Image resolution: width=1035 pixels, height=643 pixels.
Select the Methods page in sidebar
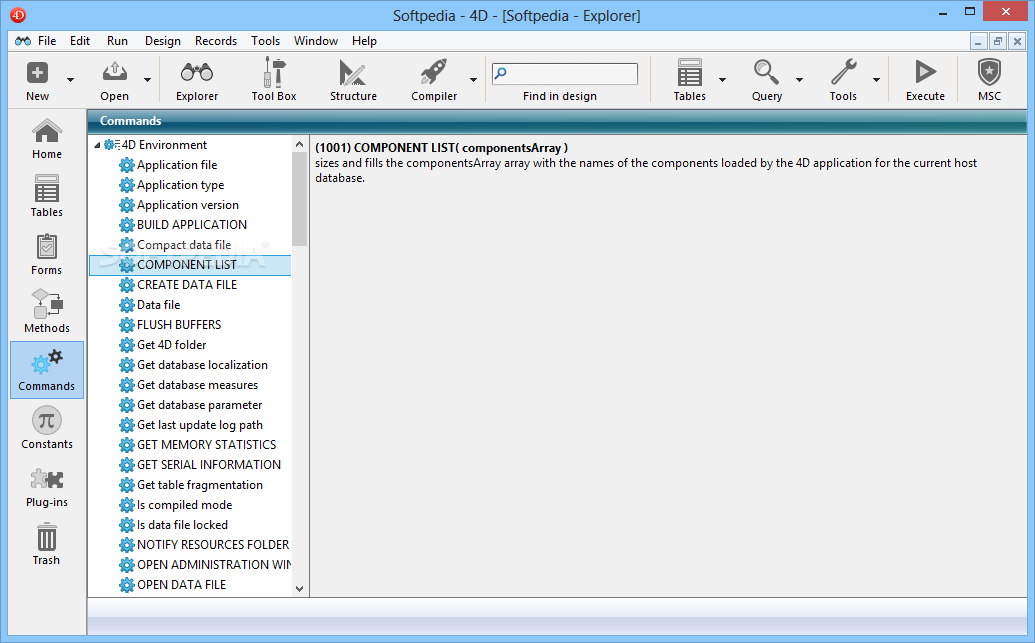coord(47,312)
